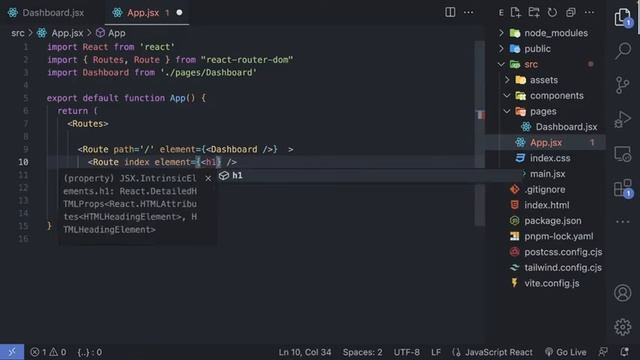Viewport: 640px width, 360px height.
Task: Change file encoding UTF-8
Action: tap(406, 352)
